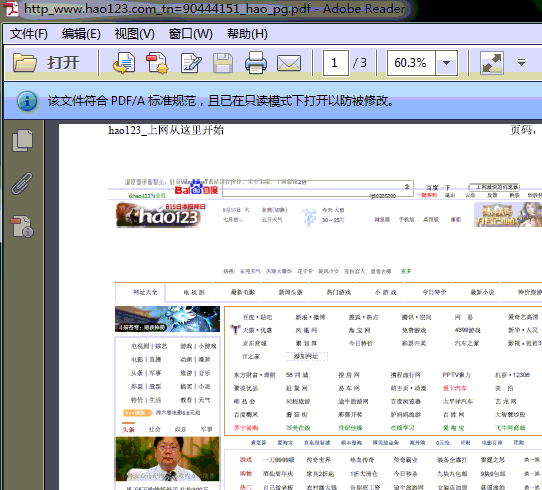Click the print icon

256,63
